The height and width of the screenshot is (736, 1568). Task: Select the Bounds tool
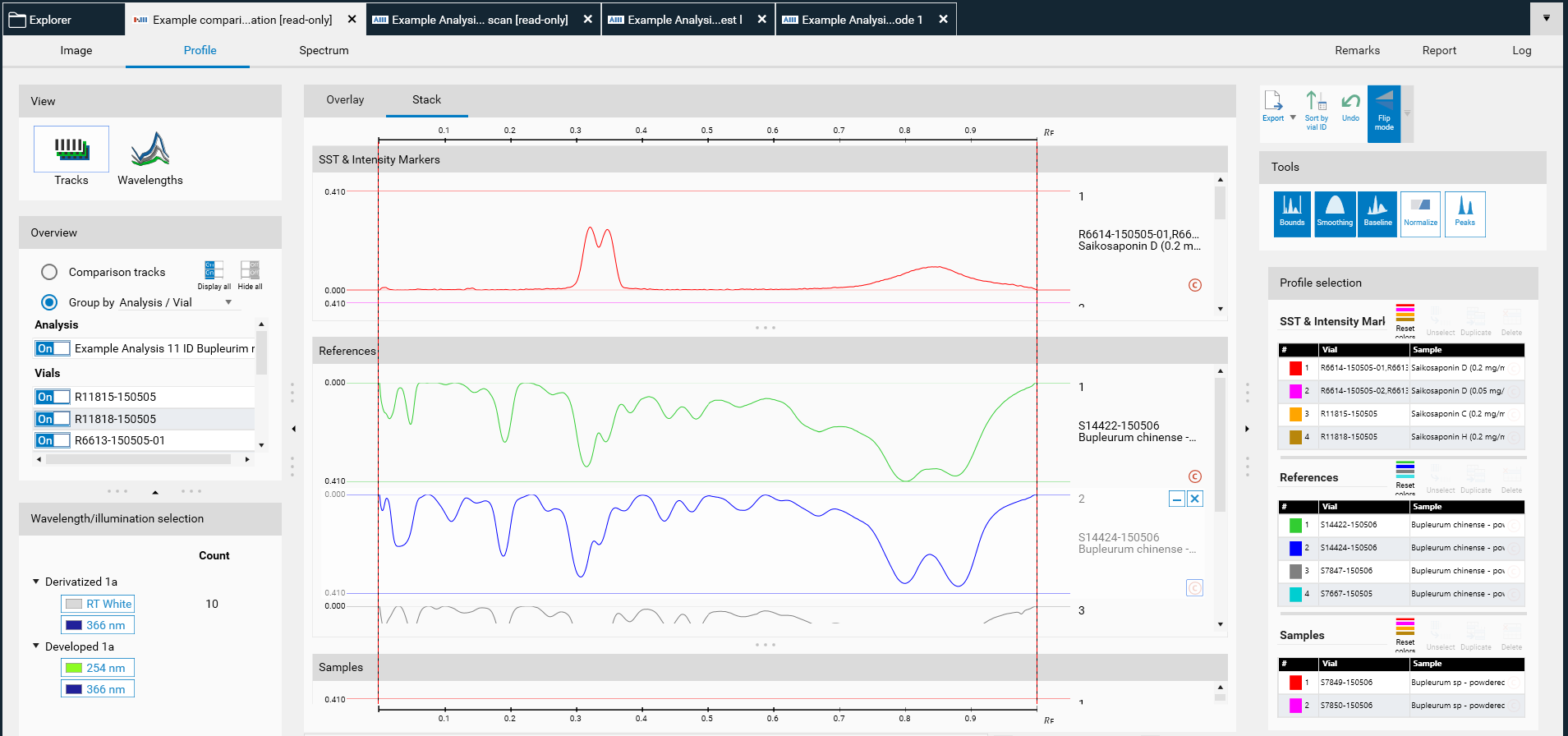coord(1291,214)
